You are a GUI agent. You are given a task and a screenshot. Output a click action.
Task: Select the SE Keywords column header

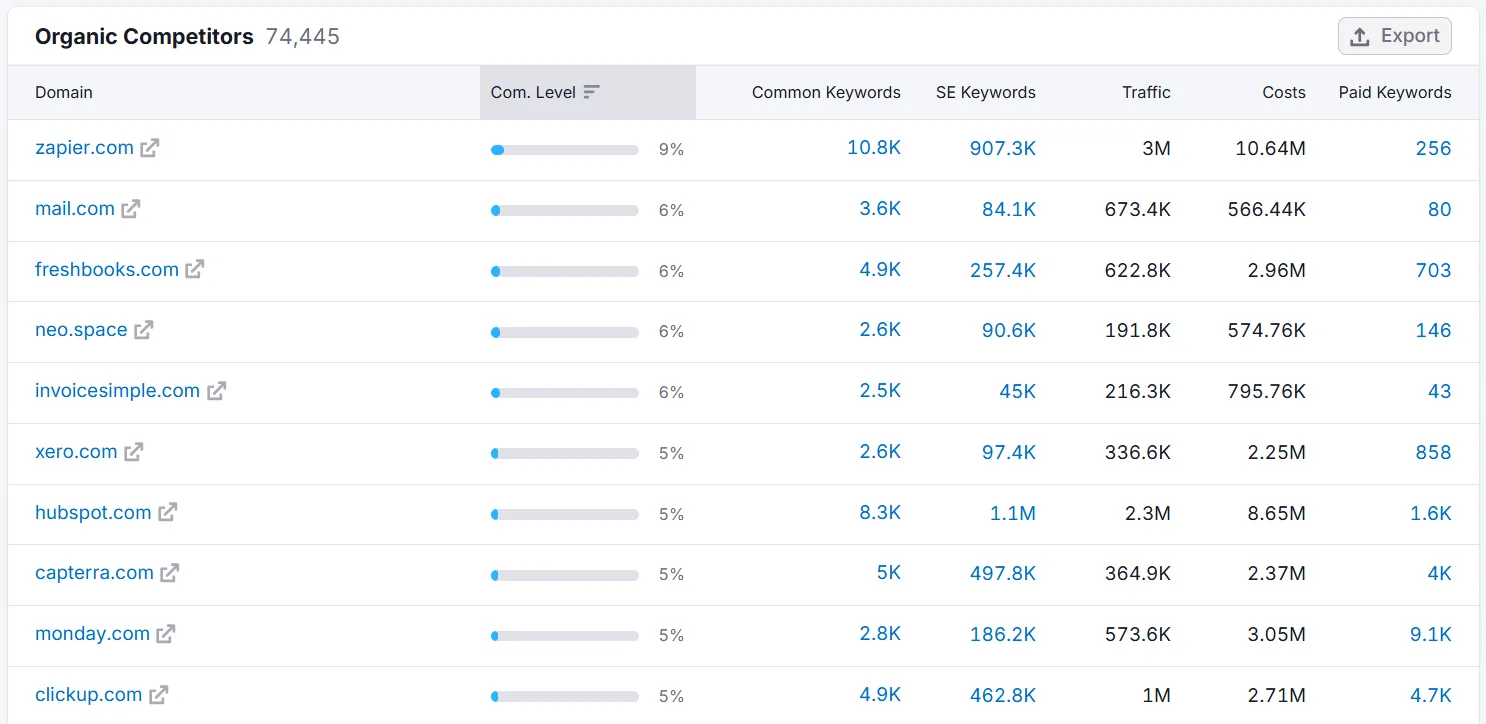(x=986, y=92)
